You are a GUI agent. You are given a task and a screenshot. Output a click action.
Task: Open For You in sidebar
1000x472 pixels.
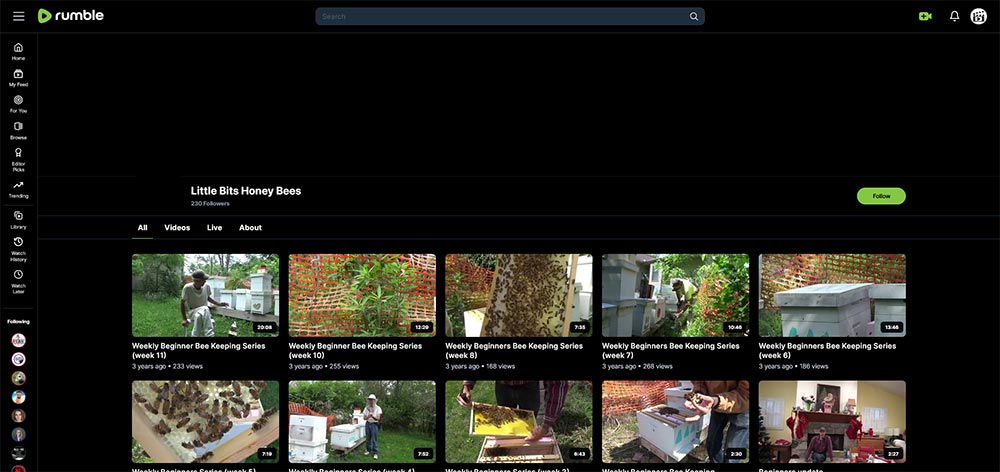[x=18, y=104]
